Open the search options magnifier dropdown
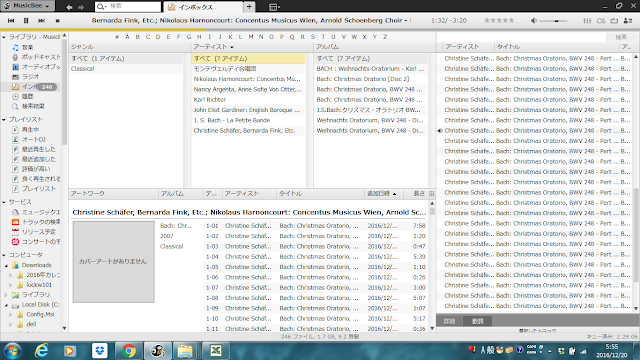The height and width of the screenshot is (360, 640). pos(102,7)
